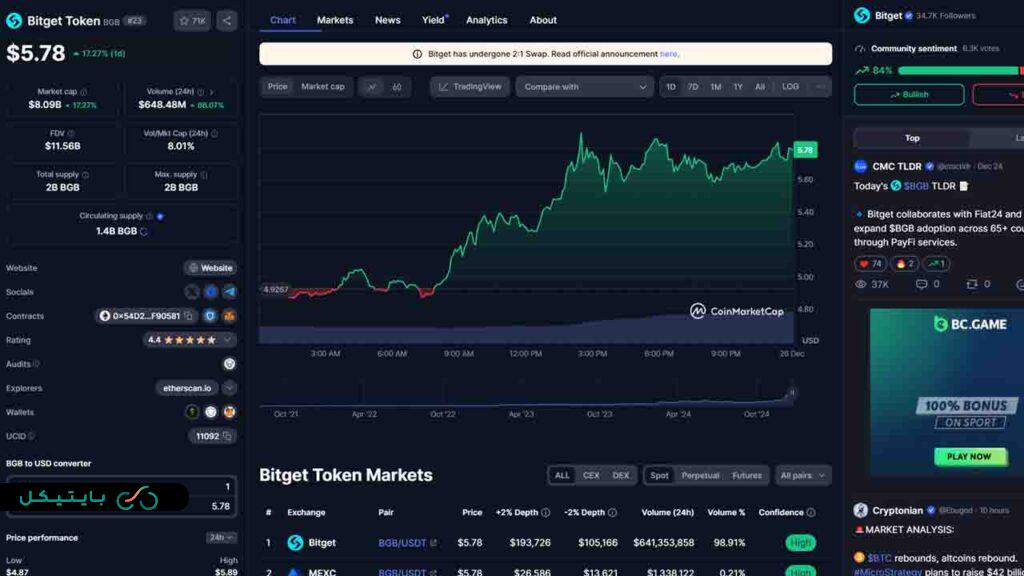Expand the All pairs filter dropdown

click(803, 476)
